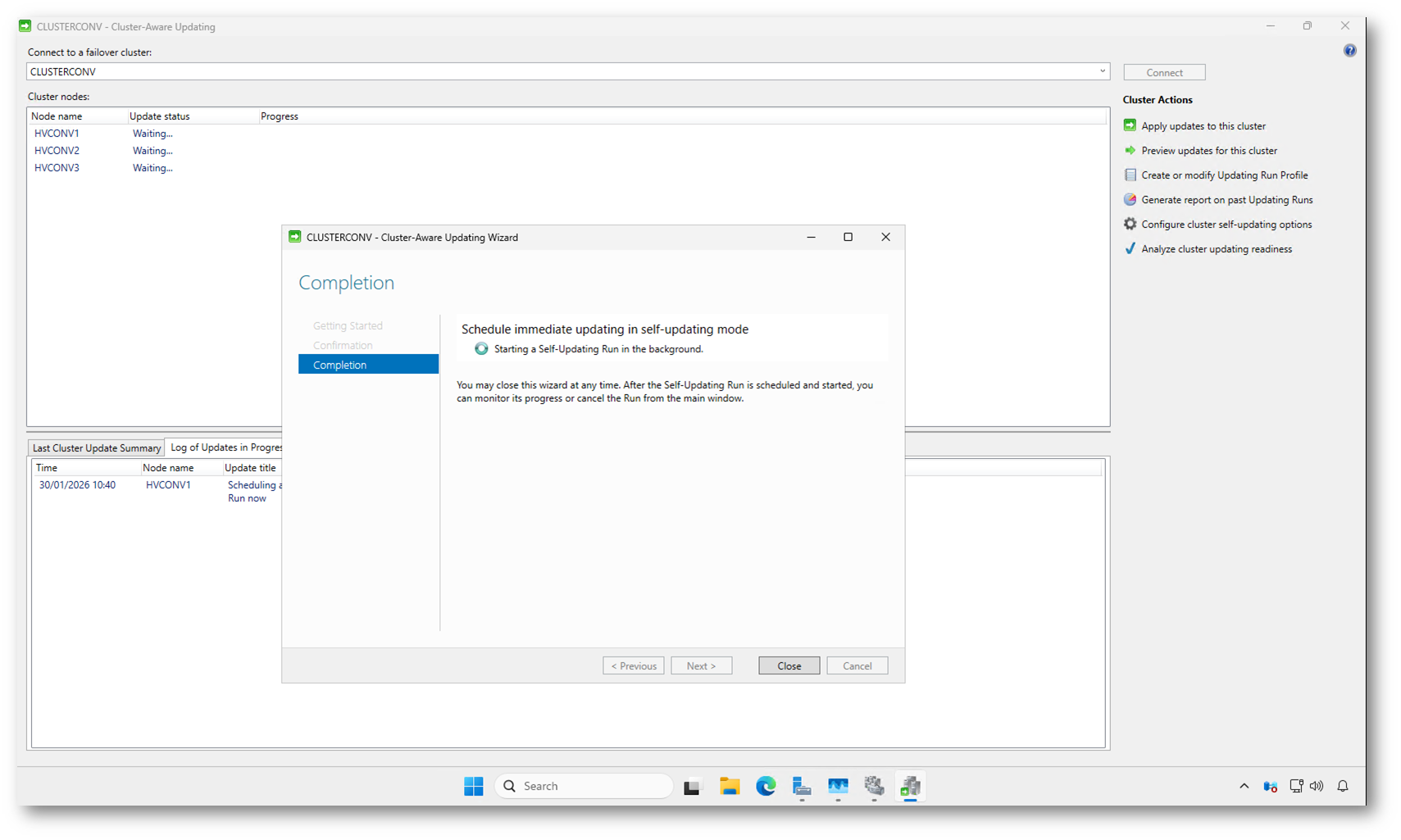Select Log of Updates in Progress tab
This screenshot has height=840, width=1401.
click(225, 447)
